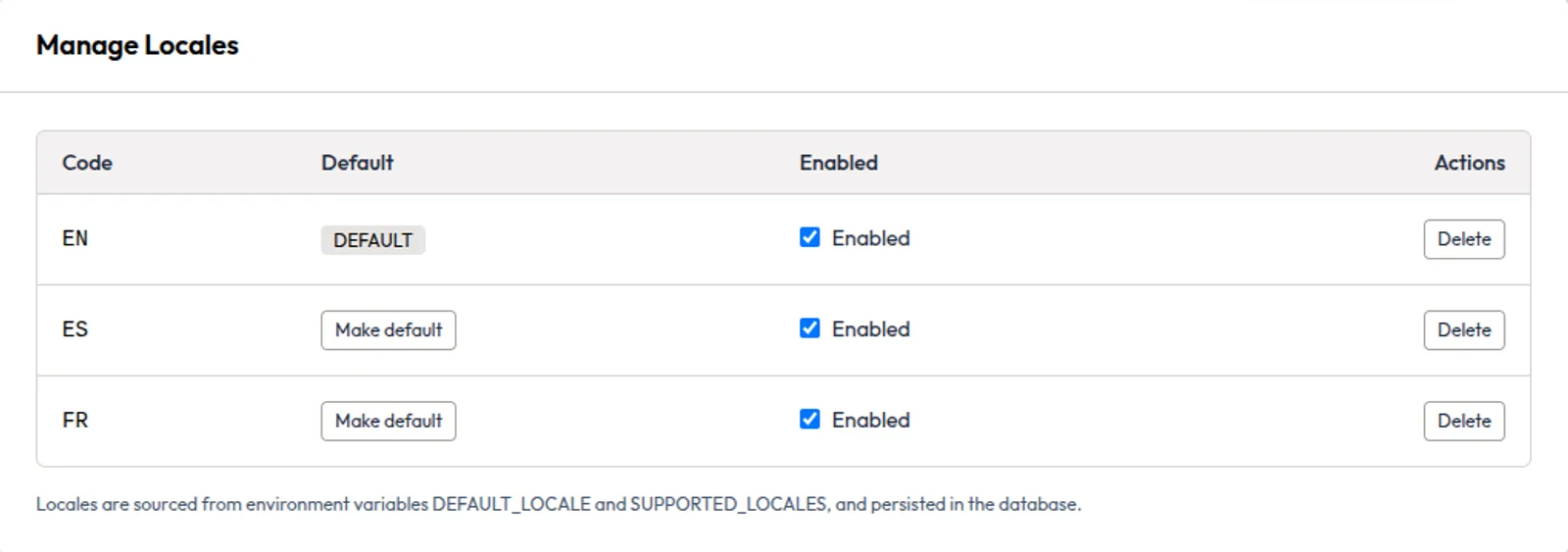
Task: Remove the FR locale with Delete
Action: tap(1463, 421)
